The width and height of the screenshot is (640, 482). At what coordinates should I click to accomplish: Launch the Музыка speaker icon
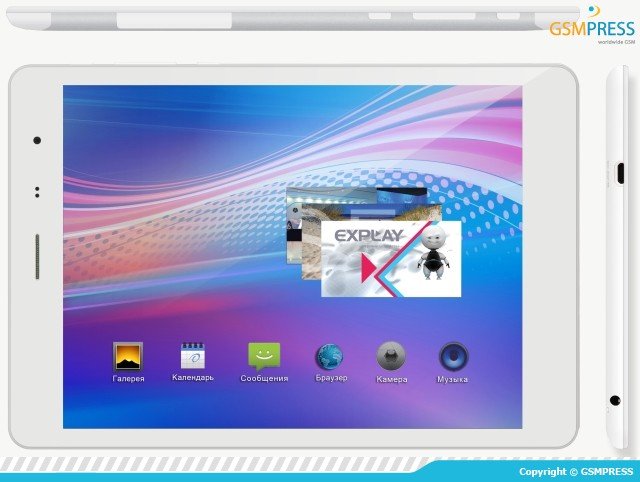click(x=453, y=357)
